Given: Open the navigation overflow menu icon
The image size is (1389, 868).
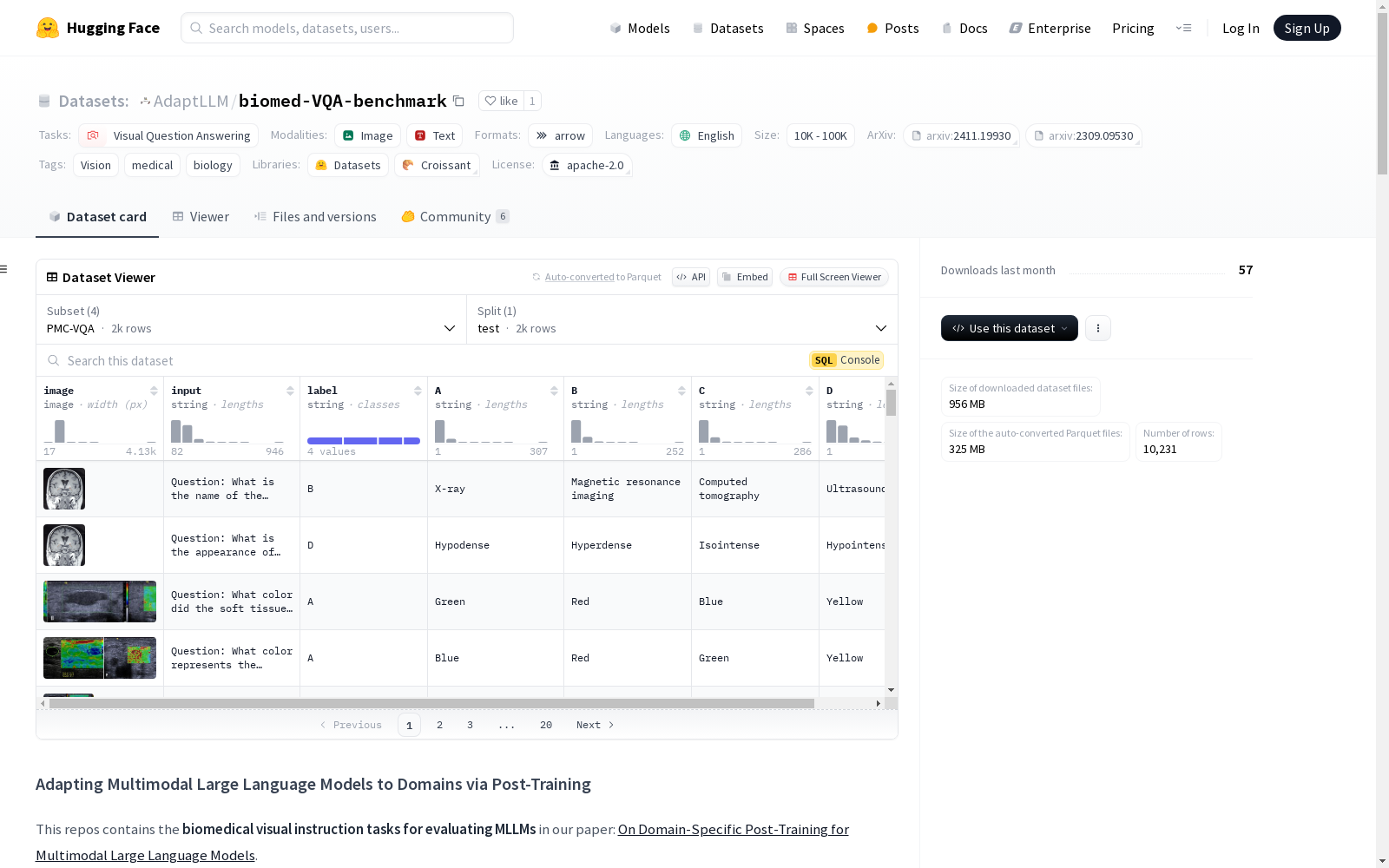Looking at the screenshot, I should point(1183,28).
